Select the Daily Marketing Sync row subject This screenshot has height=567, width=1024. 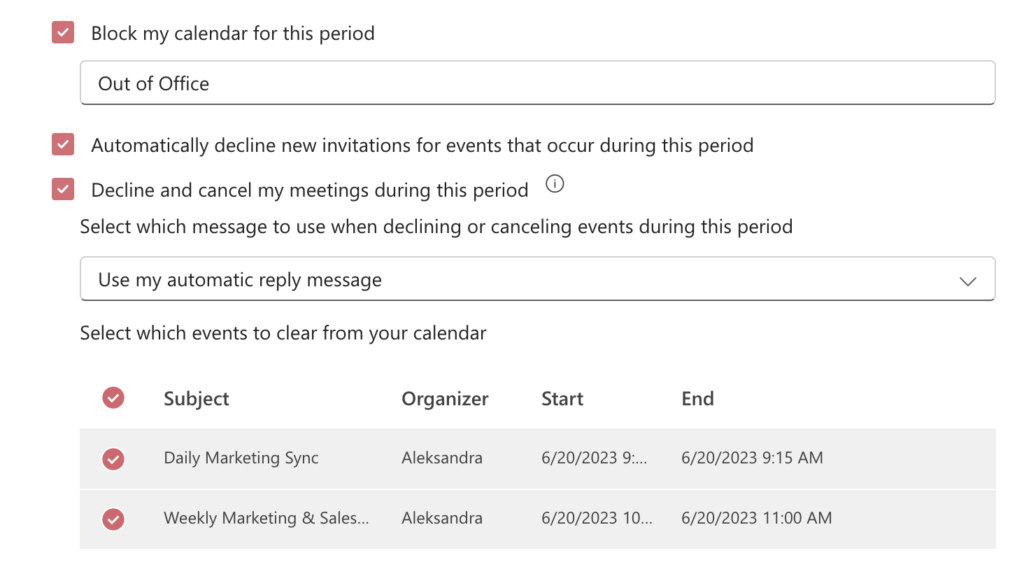(x=241, y=458)
